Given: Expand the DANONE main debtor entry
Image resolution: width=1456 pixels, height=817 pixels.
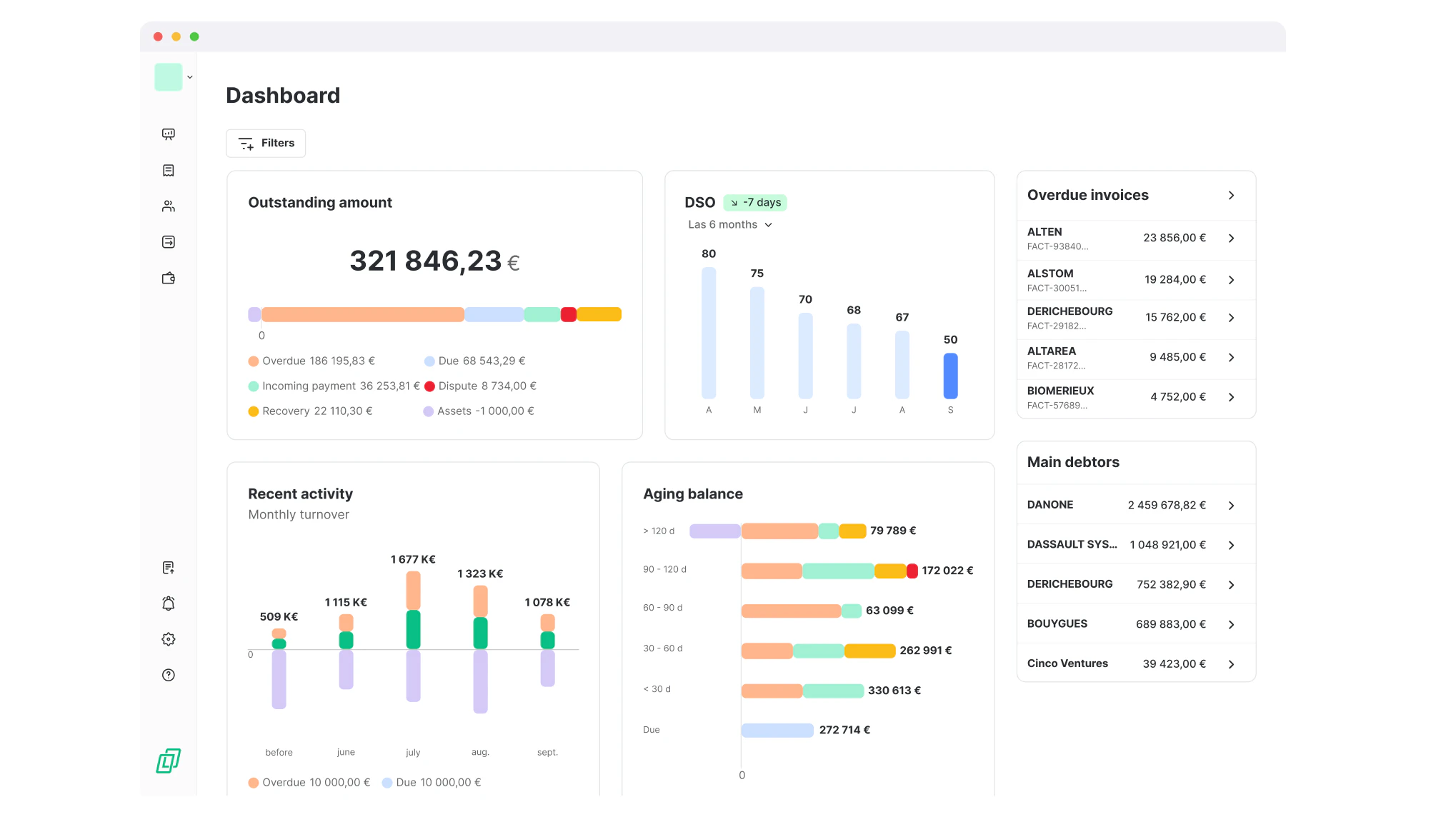Looking at the screenshot, I should pos(1231,505).
